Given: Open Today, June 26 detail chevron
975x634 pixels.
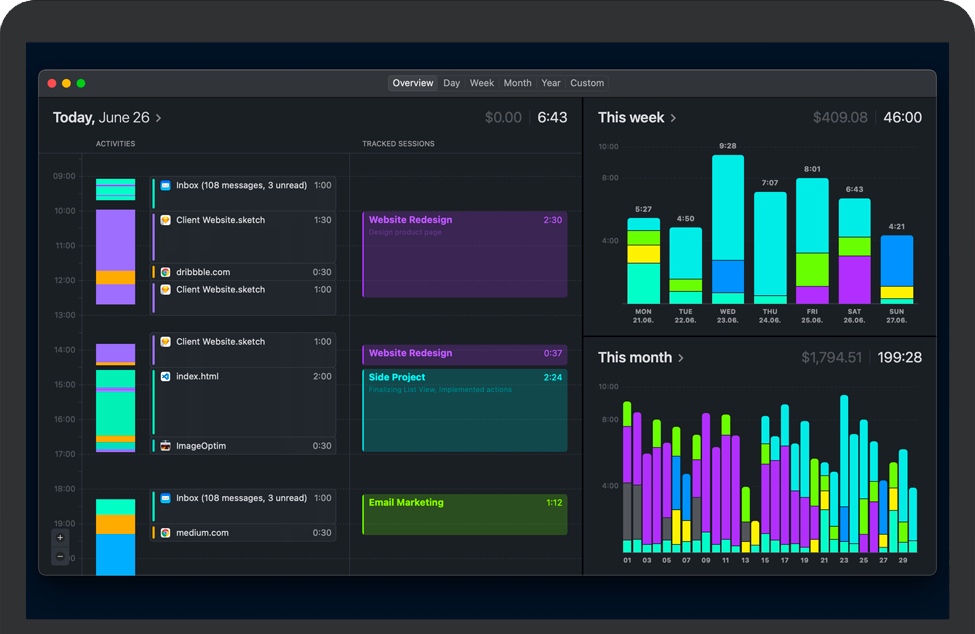Looking at the screenshot, I should click(159, 118).
